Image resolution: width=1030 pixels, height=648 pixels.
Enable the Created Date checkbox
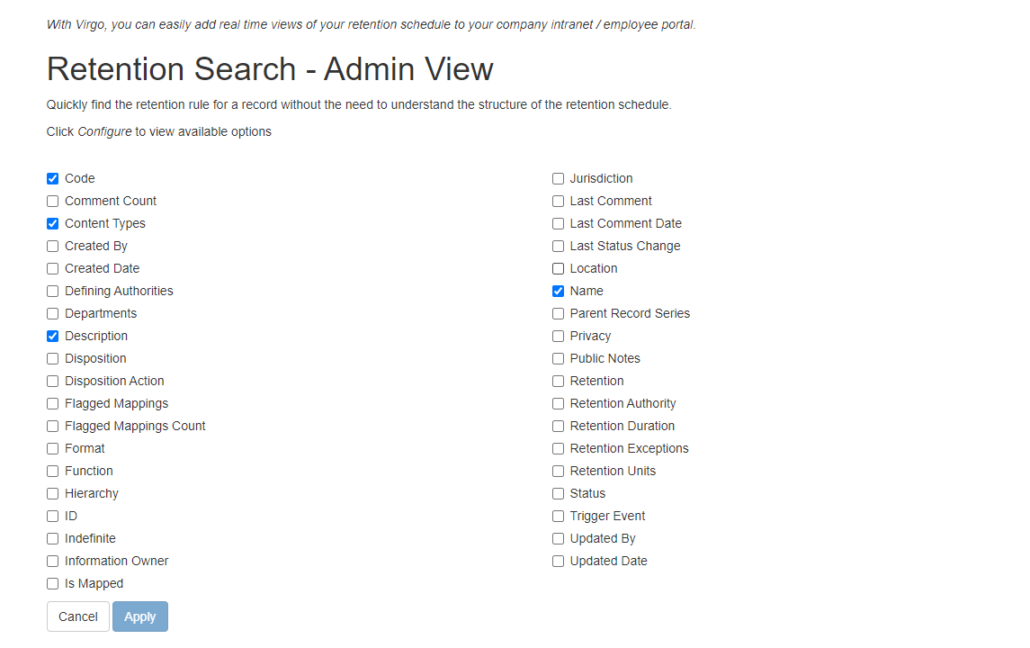click(52, 268)
